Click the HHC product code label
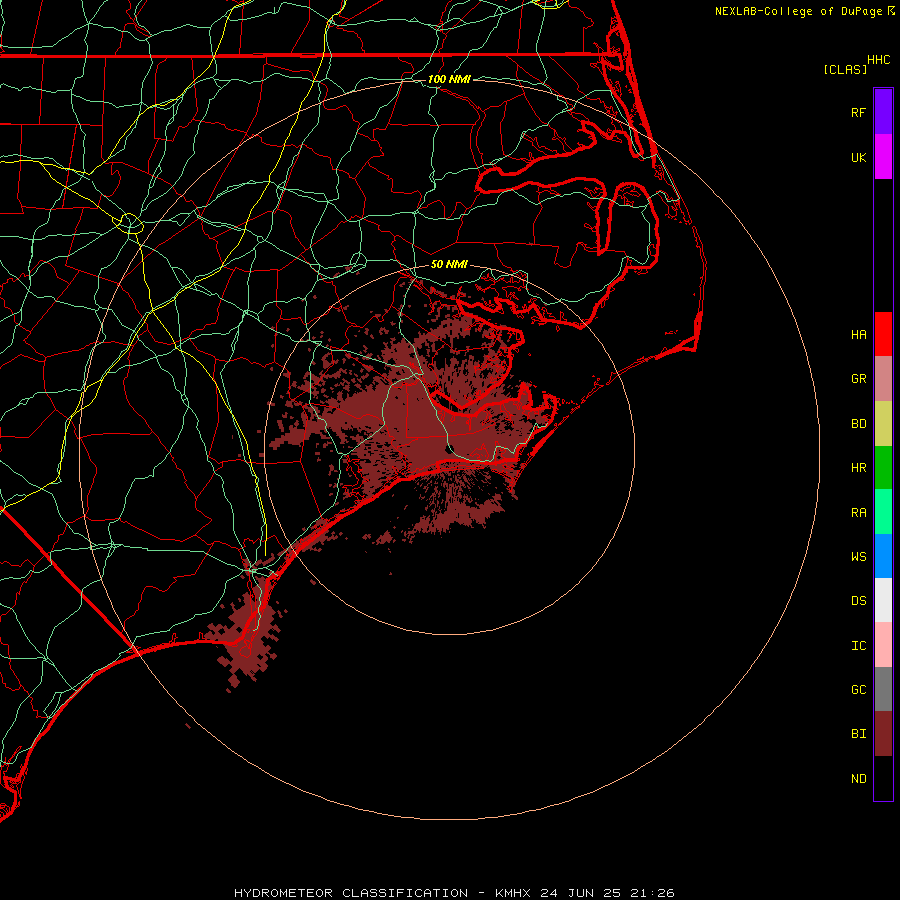The height and width of the screenshot is (900, 900). click(878, 60)
